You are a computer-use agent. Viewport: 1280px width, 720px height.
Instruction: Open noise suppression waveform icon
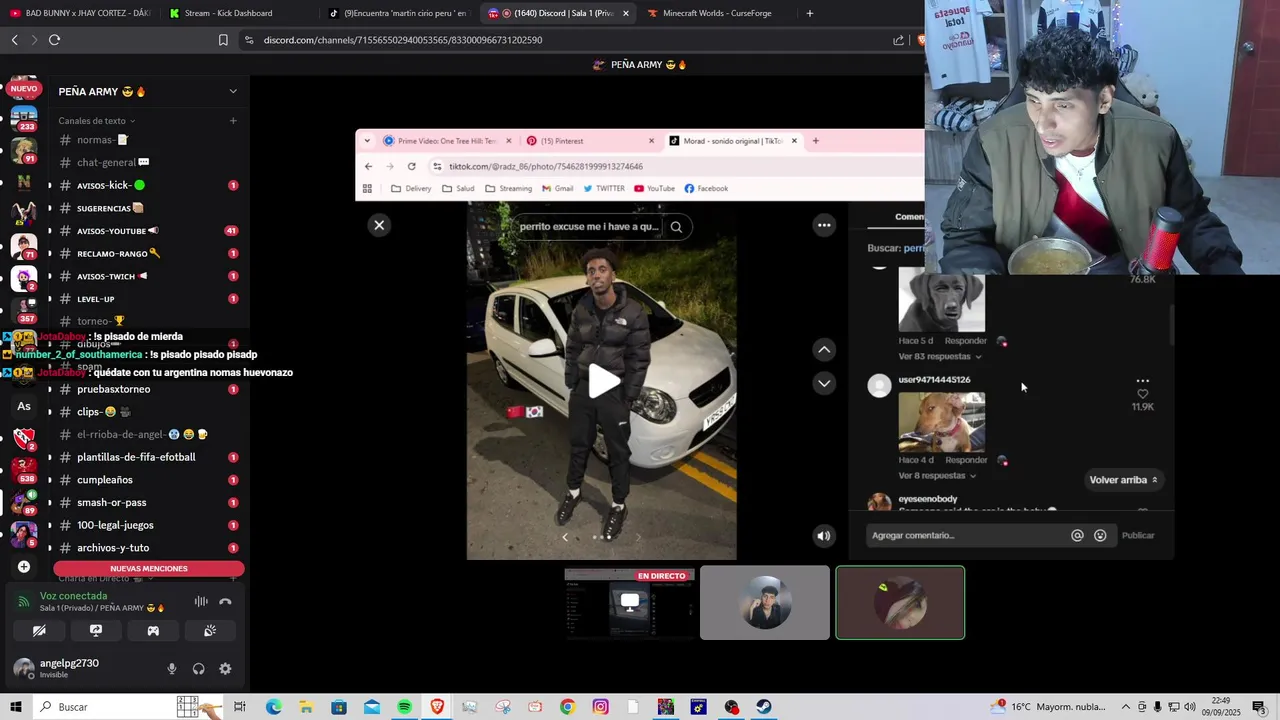pos(201,601)
